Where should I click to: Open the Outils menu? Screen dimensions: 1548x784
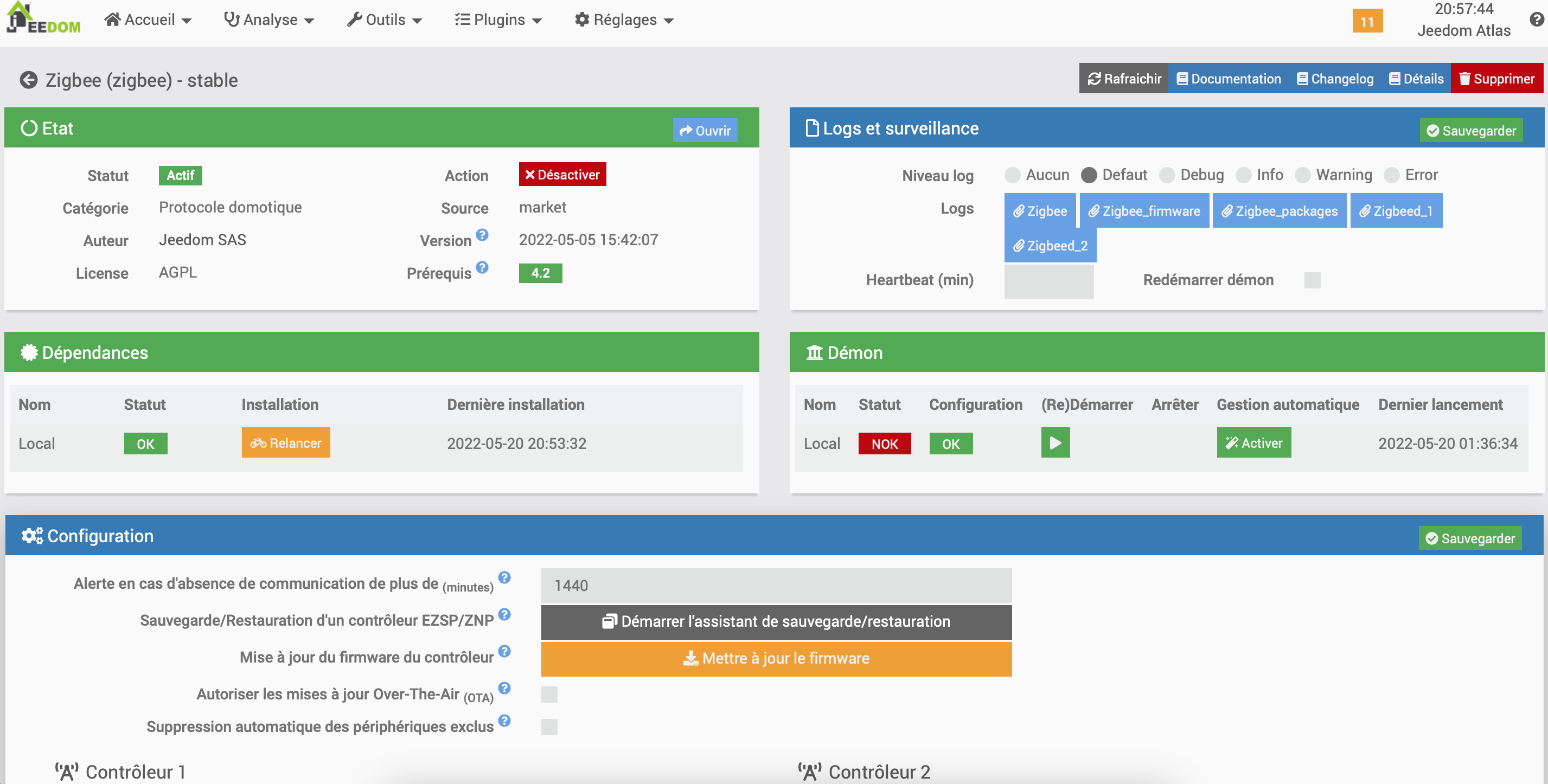[385, 20]
